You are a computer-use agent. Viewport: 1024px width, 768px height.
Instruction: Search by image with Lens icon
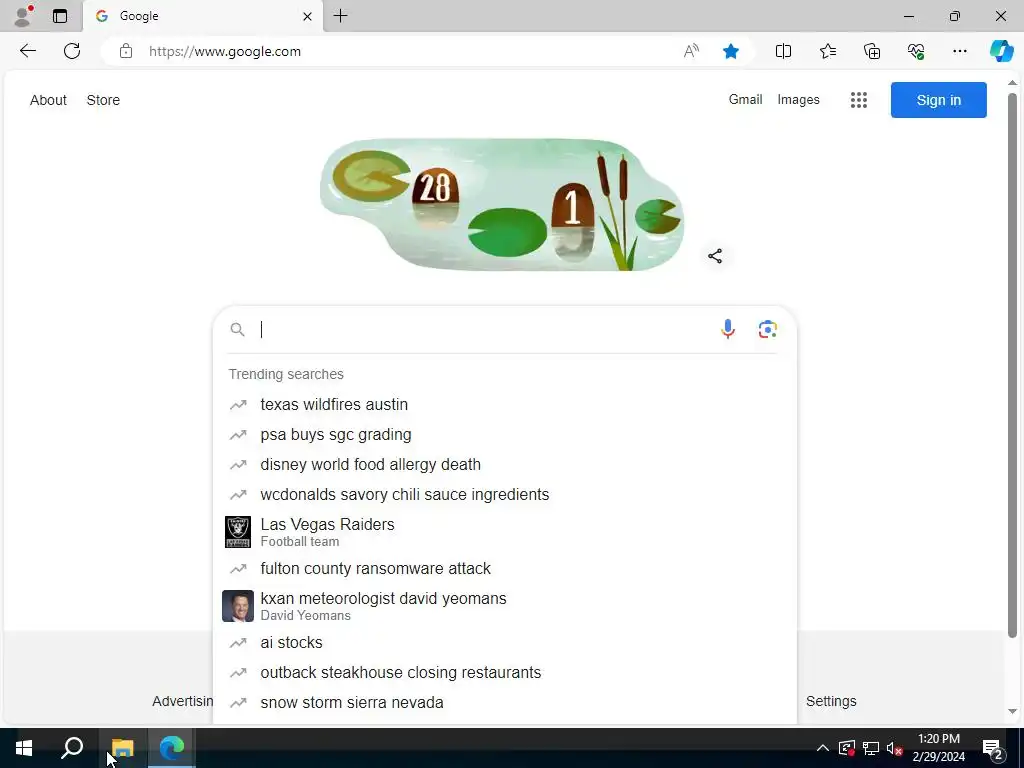pyautogui.click(x=767, y=329)
